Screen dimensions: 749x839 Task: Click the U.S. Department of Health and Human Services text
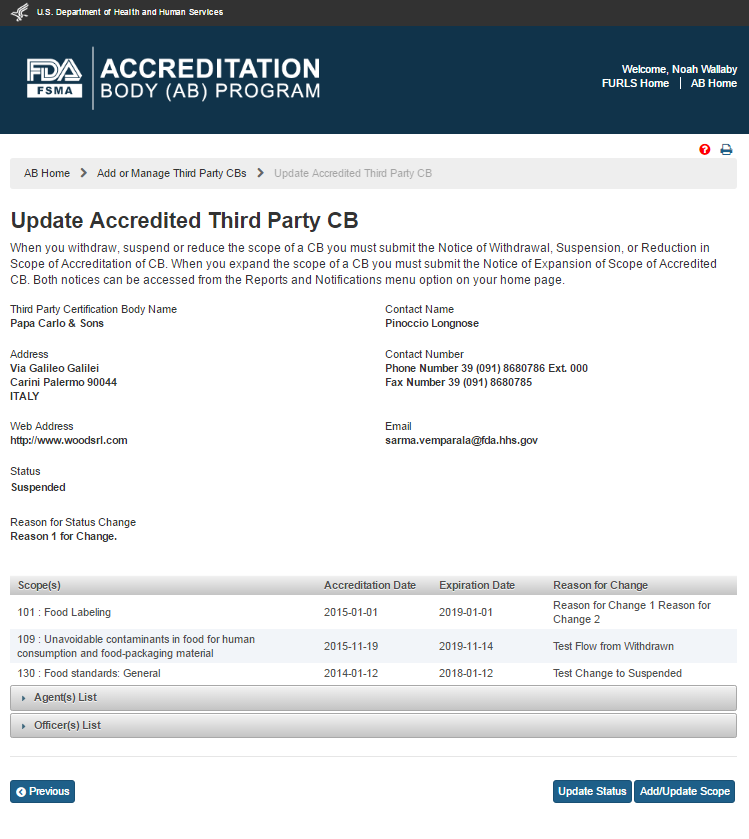pos(130,12)
